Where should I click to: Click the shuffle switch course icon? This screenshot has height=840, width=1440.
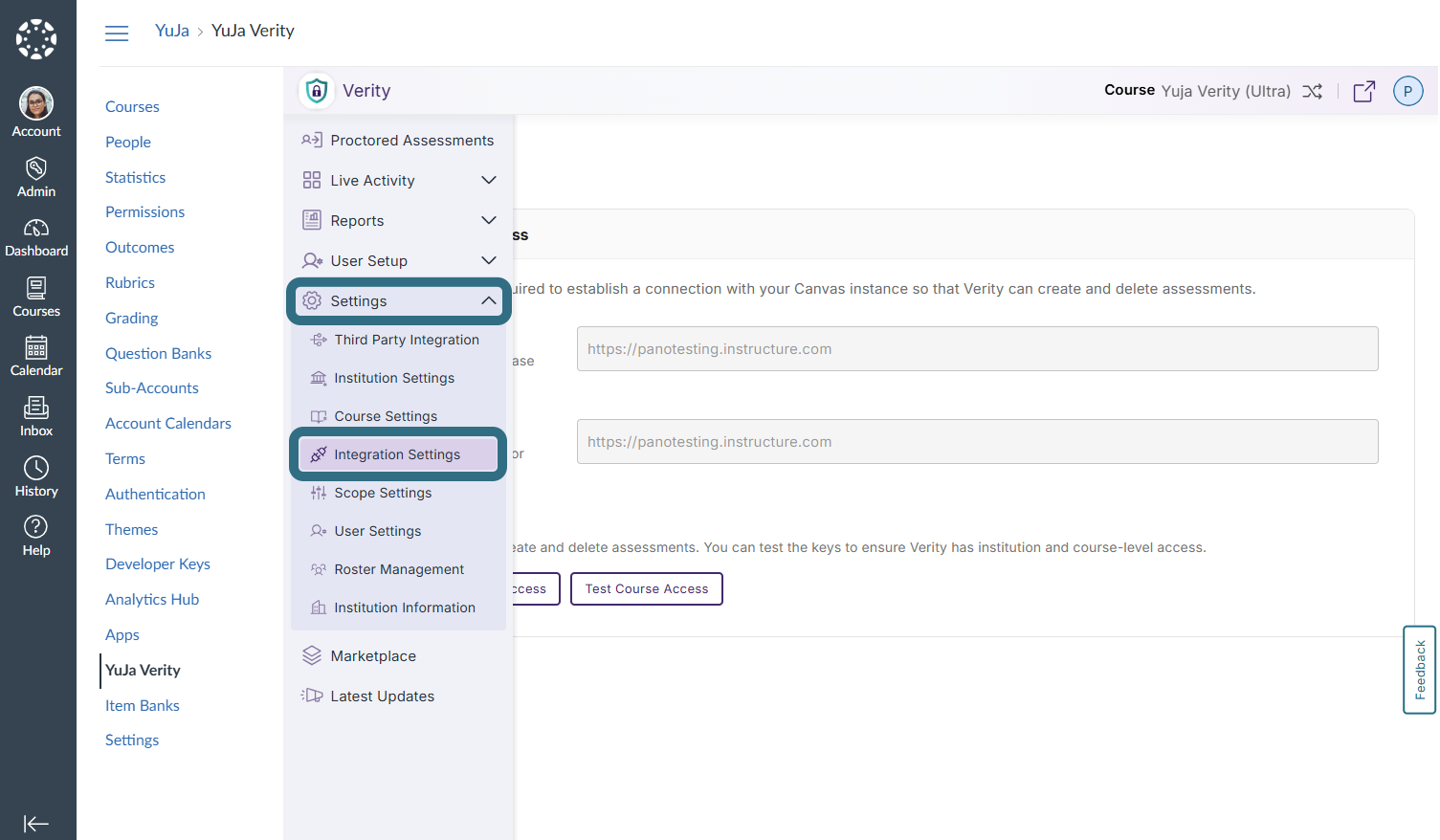[x=1313, y=91]
